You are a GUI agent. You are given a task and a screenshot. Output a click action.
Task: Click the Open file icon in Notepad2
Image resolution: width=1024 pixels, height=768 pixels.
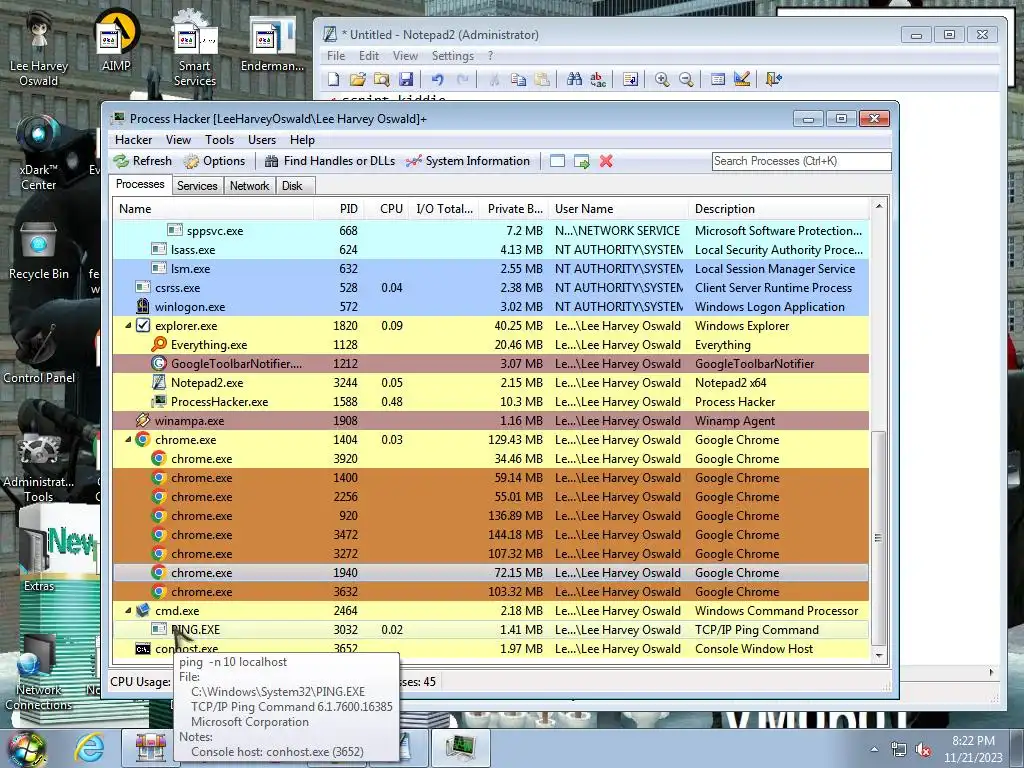[x=357, y=80]
